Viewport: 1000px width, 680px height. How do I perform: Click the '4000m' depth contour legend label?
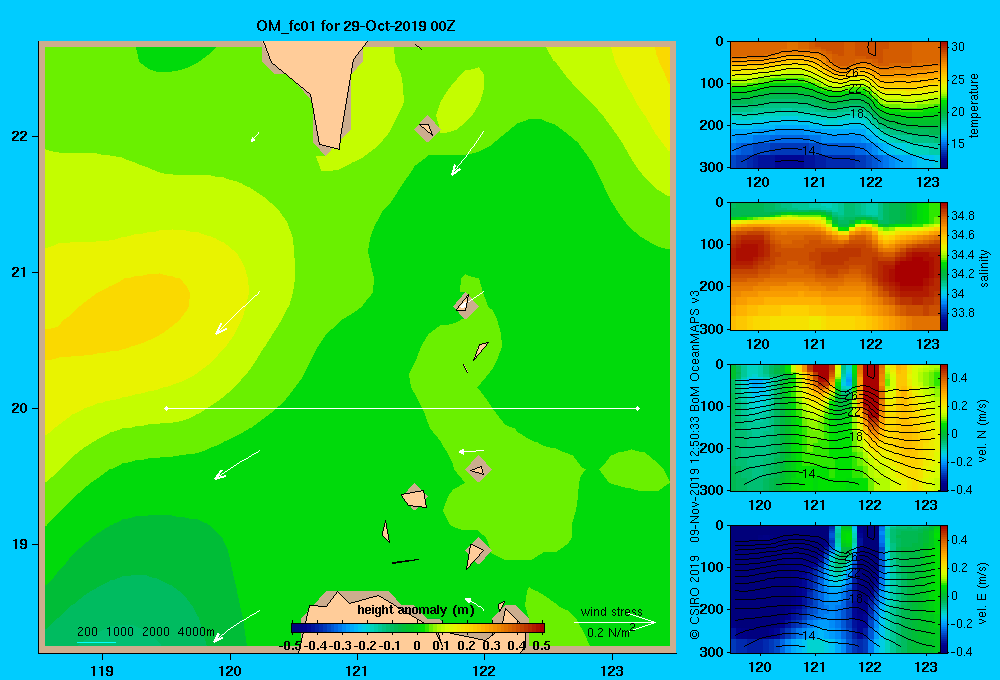click(x=196, y=632)
